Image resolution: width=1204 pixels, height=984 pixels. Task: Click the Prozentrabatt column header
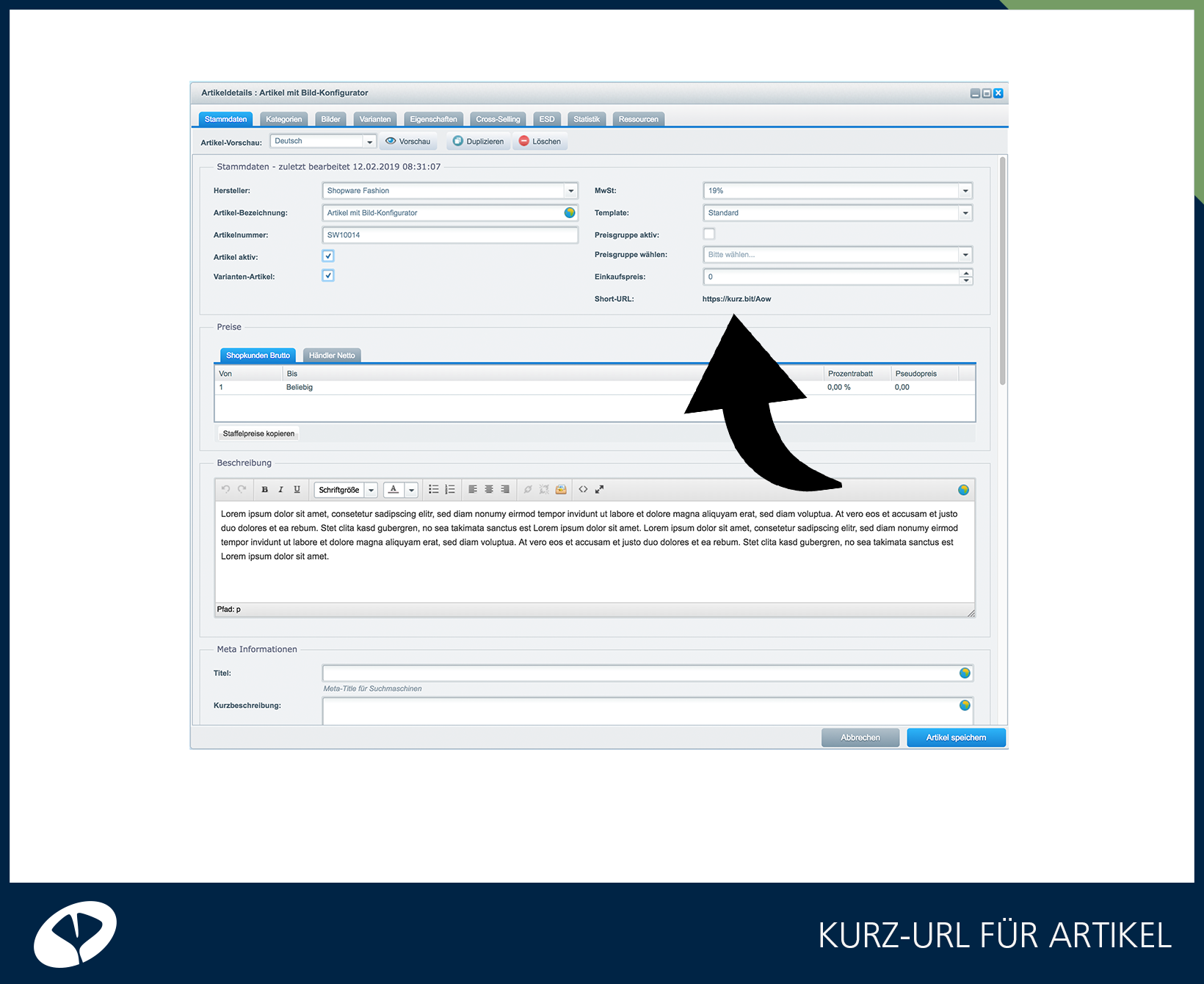(857, 374)
